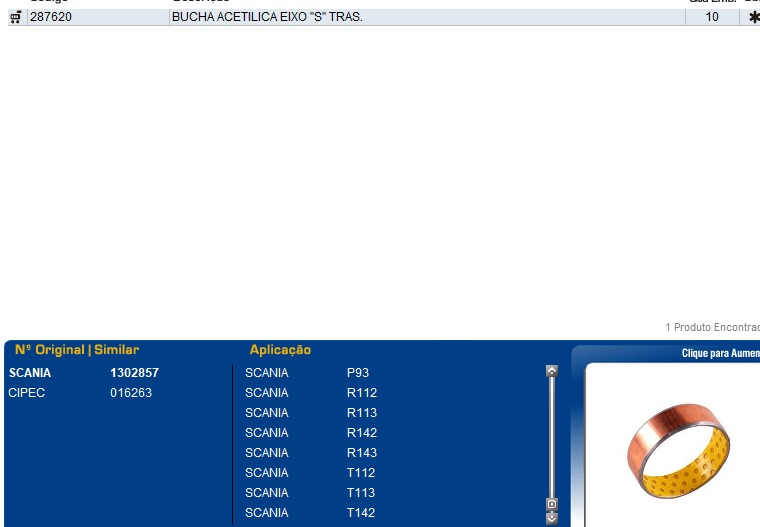
Task: Select CIPEC similar number 016263
Action: [x=131, y=393]
